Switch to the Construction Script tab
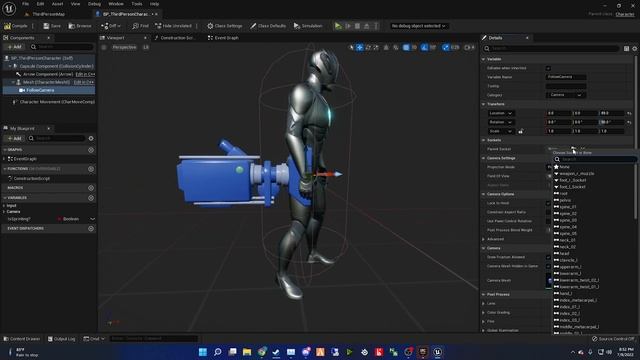Viewport: 640px width, 360px height. pos(175,38)
